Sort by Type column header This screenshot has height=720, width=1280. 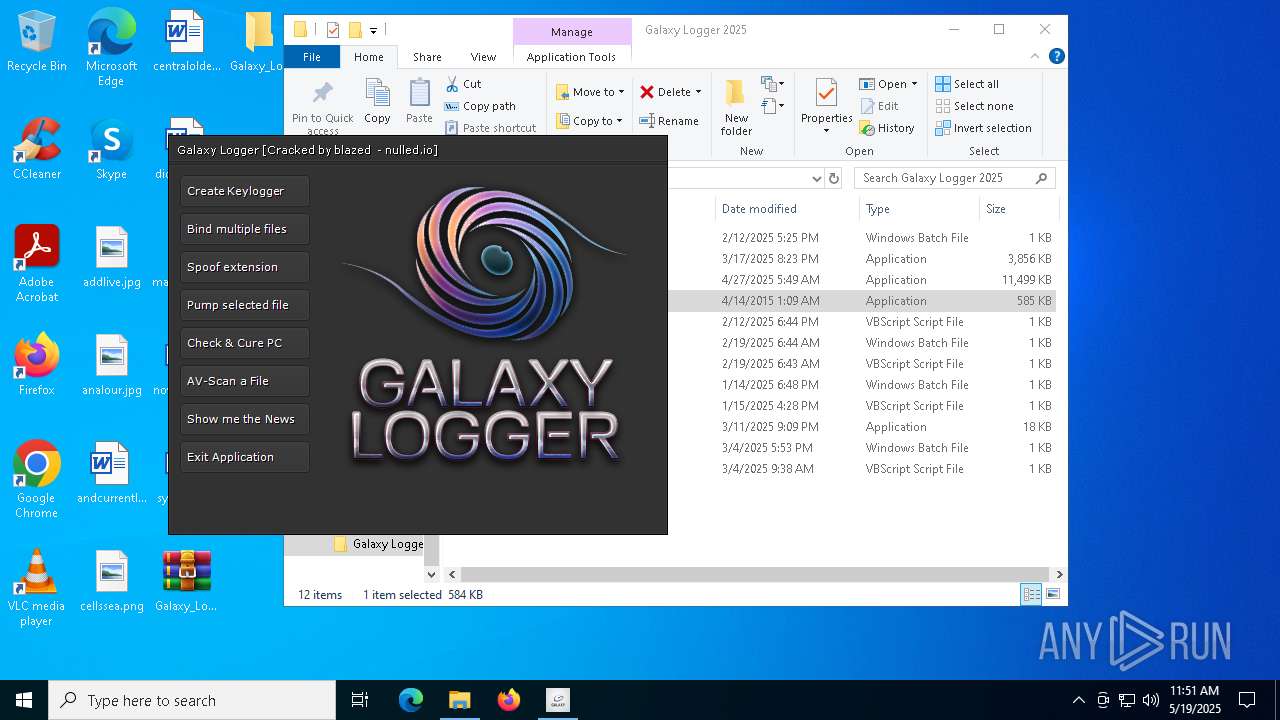pyautogui.click(x=920, y=209)
